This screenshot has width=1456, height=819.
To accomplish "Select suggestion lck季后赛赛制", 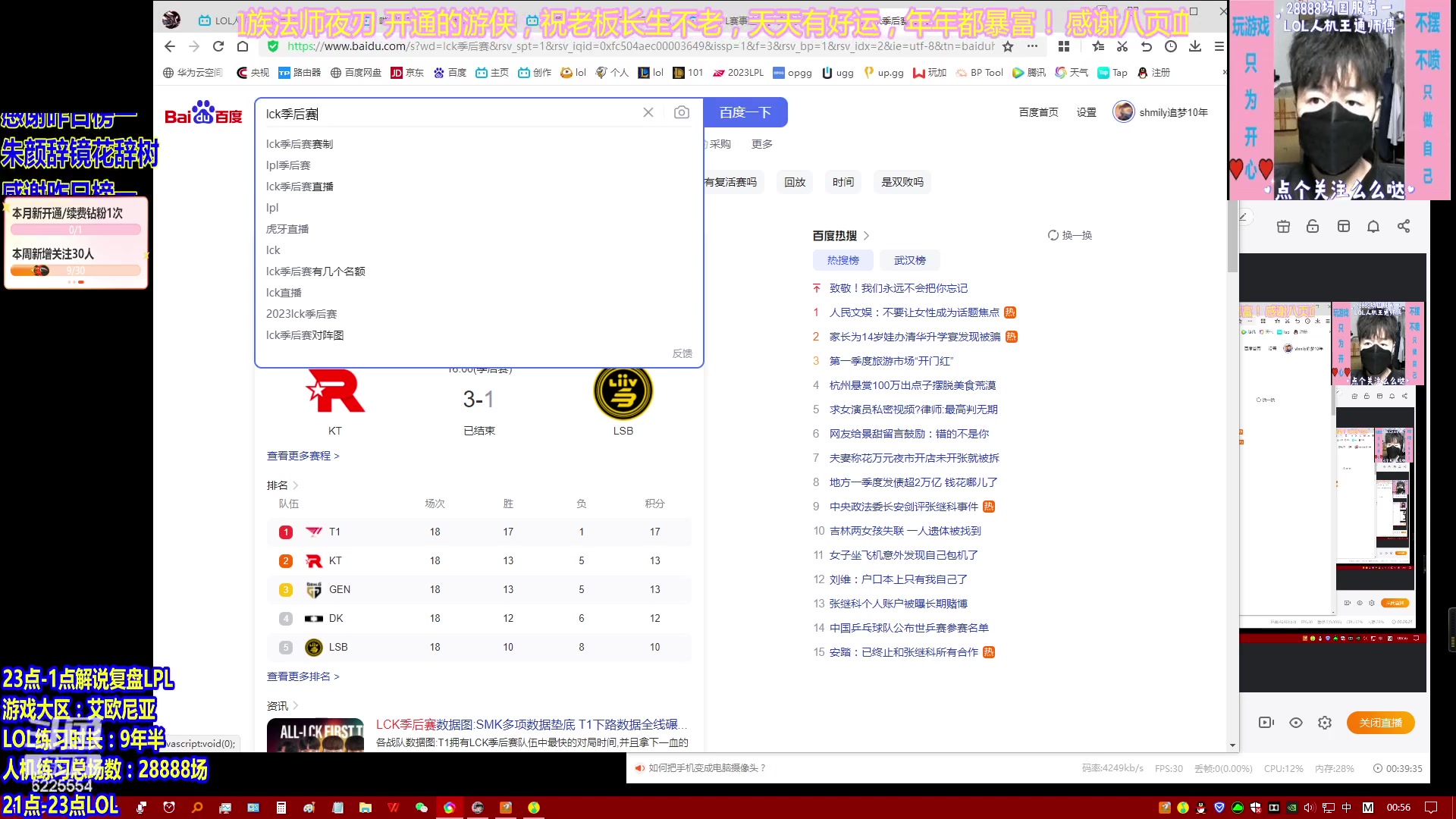I will 300,144.
